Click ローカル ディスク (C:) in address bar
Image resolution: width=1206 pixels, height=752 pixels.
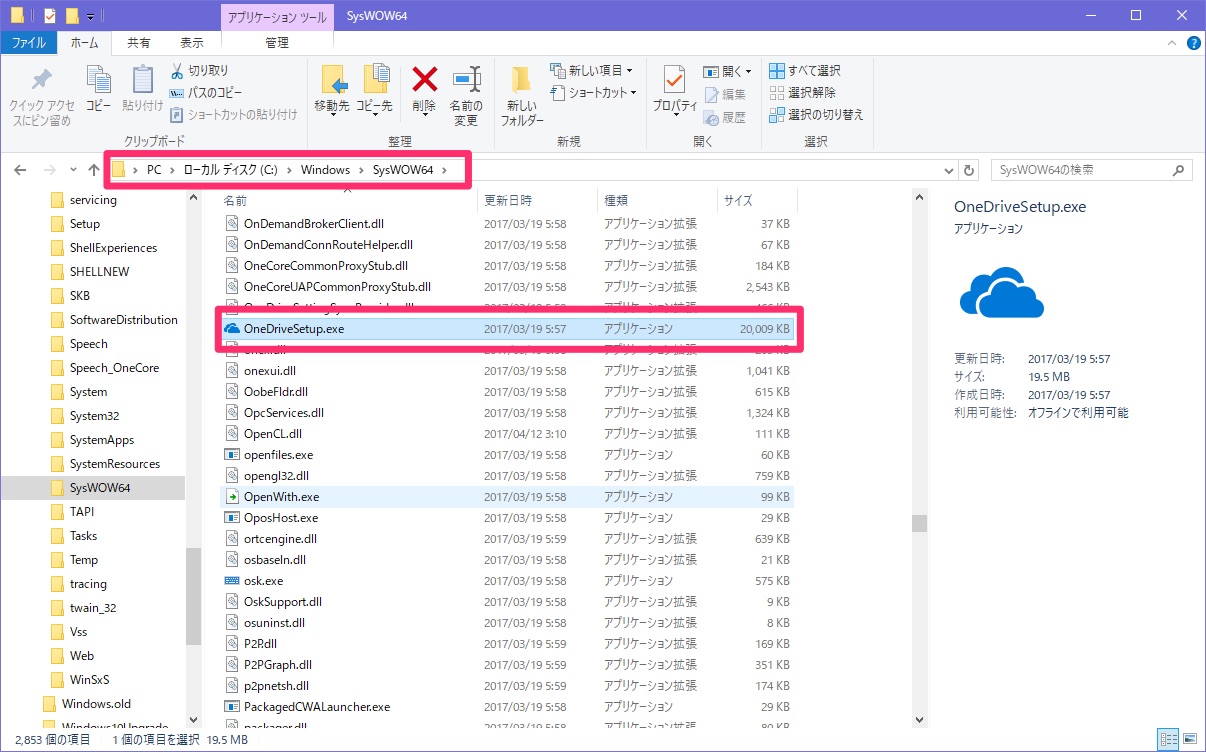[x=230, y=170]
